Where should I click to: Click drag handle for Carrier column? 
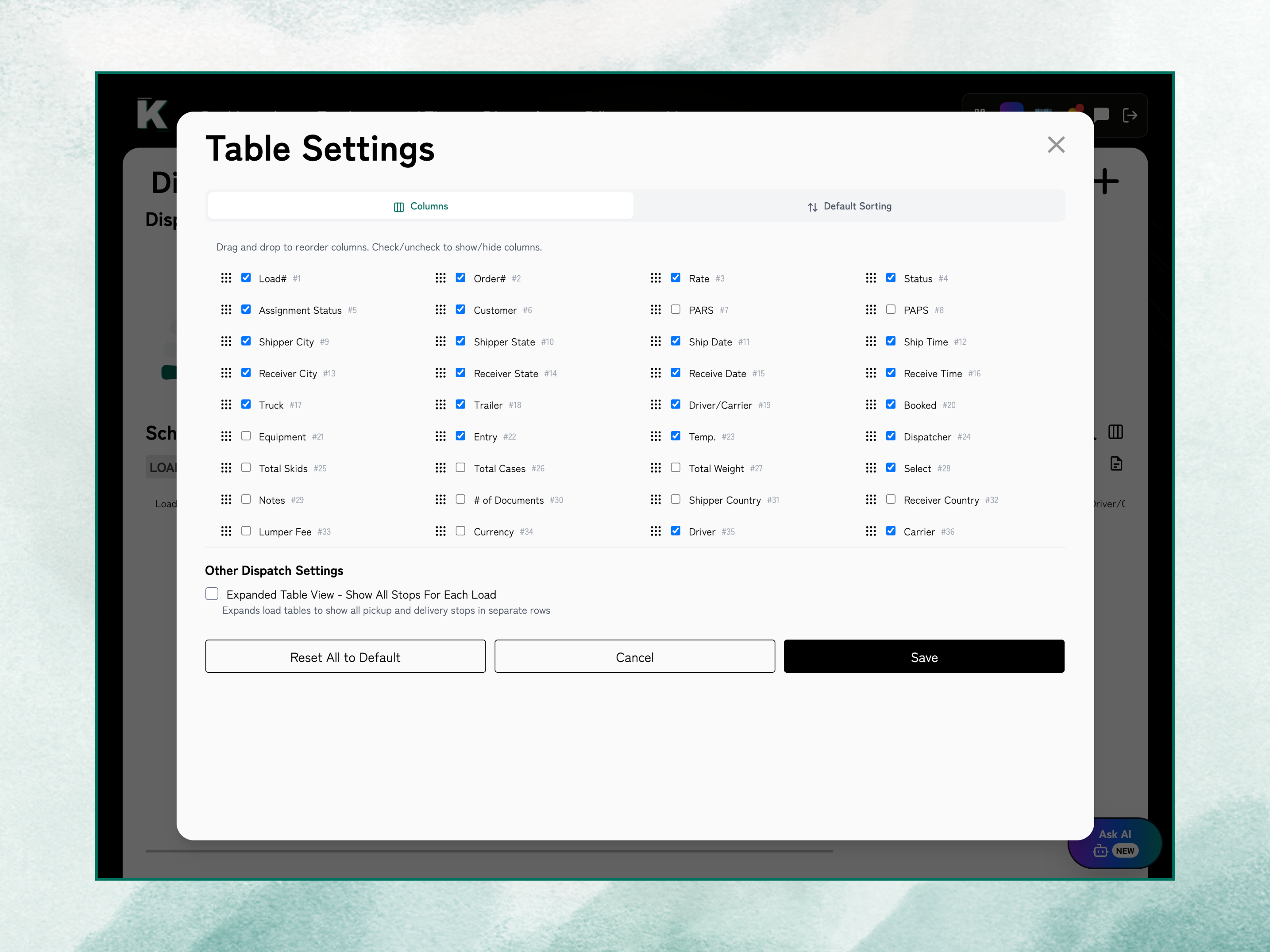[x=871, y=532]
